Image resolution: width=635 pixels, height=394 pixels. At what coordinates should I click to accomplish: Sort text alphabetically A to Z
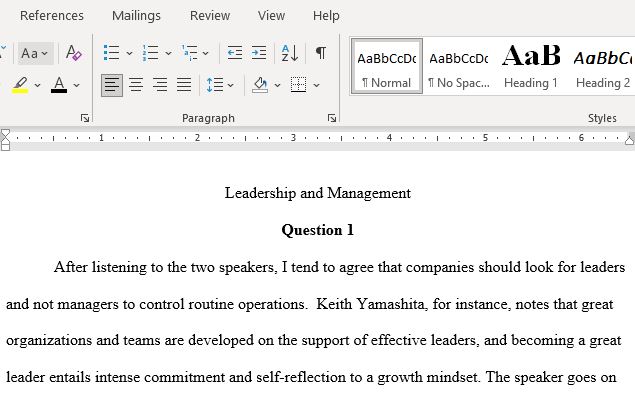pos(290,53)
